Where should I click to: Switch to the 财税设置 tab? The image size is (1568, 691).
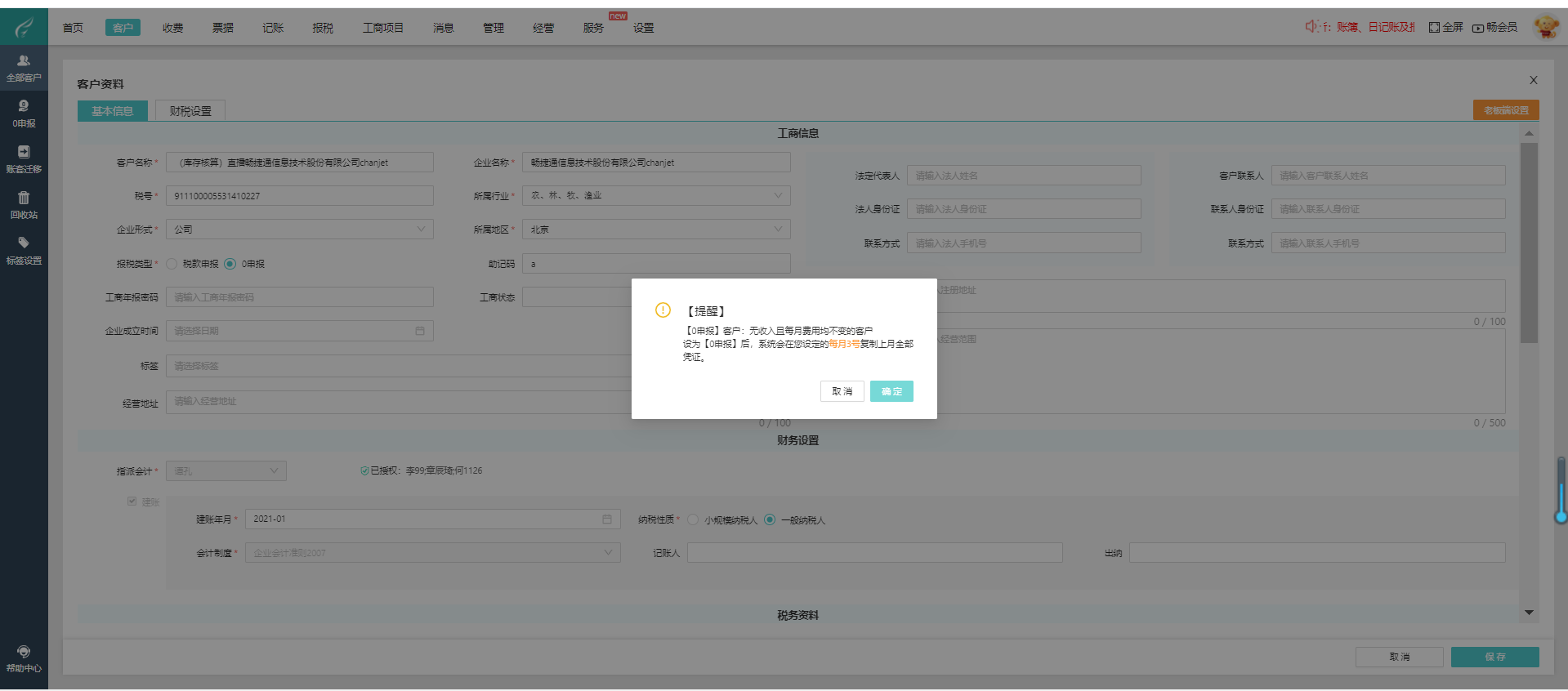coord(190,111)
